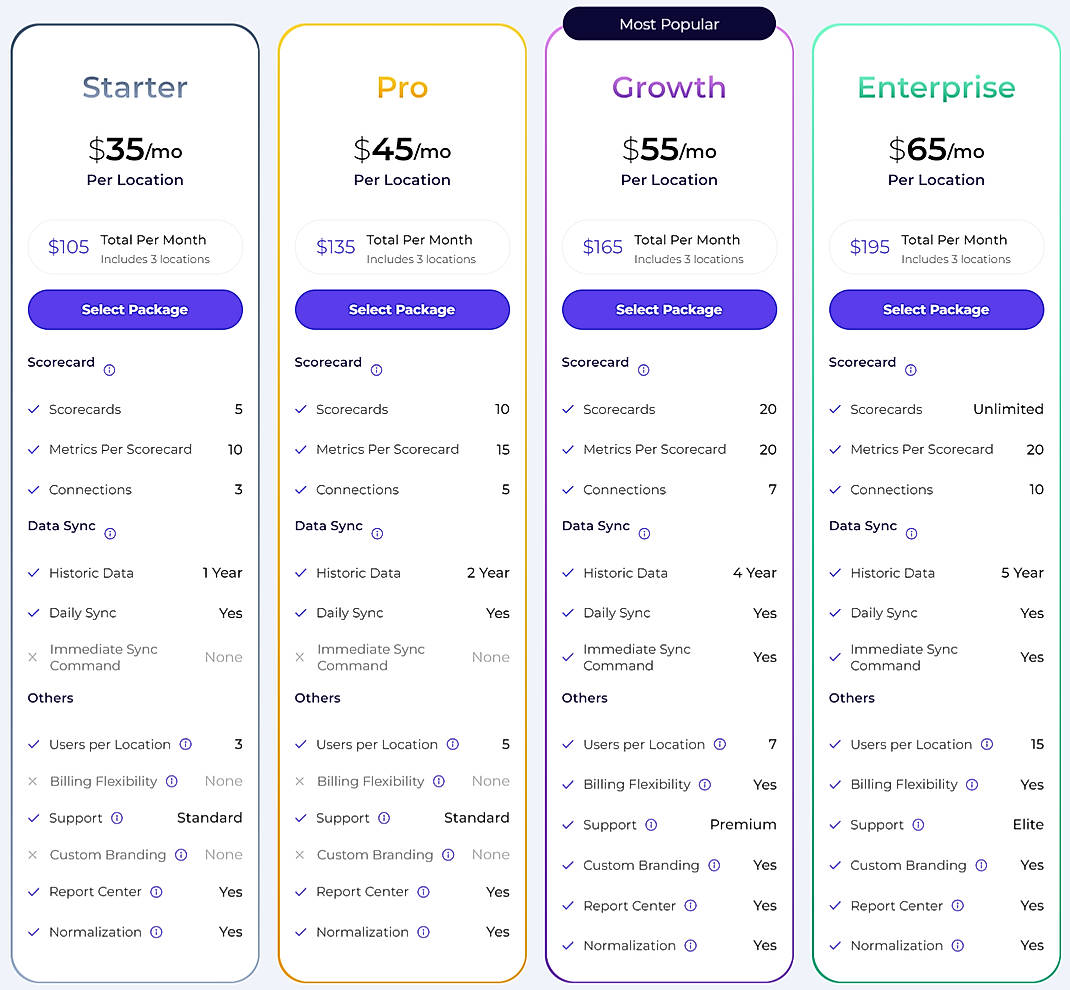Click the Most Popular badge above Growth
The width and height of the screenshot is (1070, 990).
pos(668,23)
